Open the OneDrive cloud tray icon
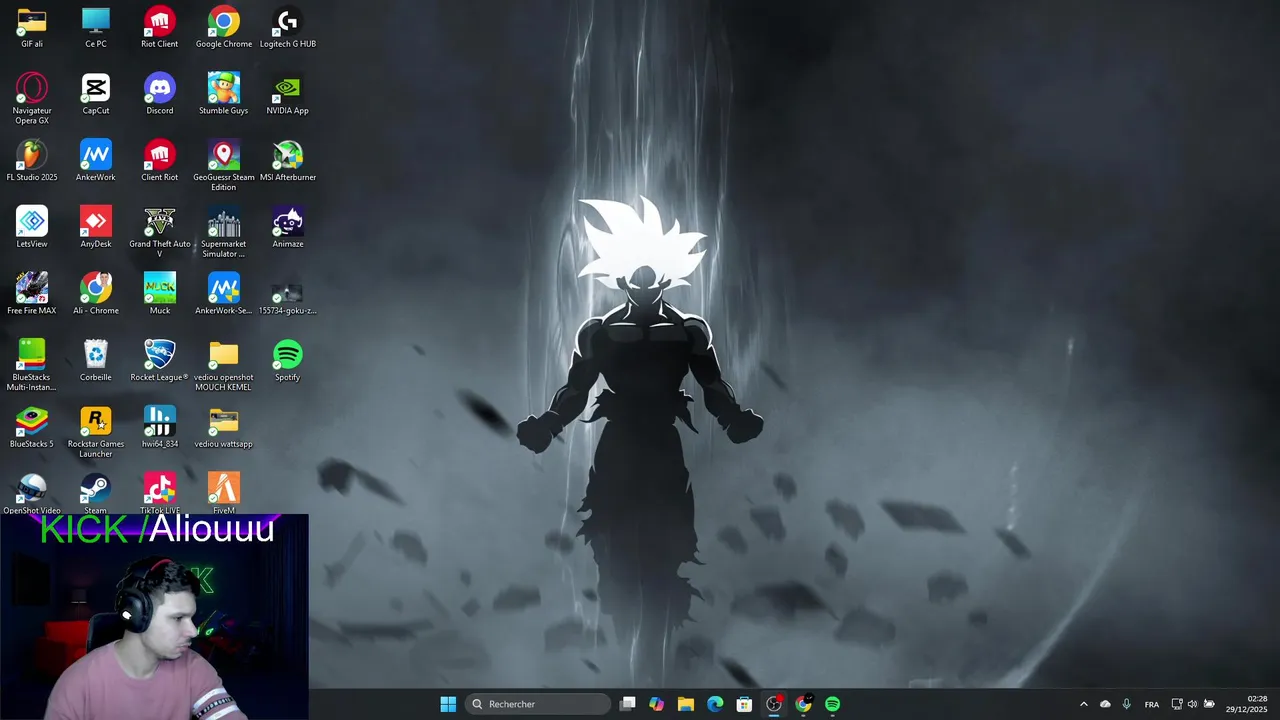The image size is (1280, 720). pyautogui.click(x=1105, y=704)
